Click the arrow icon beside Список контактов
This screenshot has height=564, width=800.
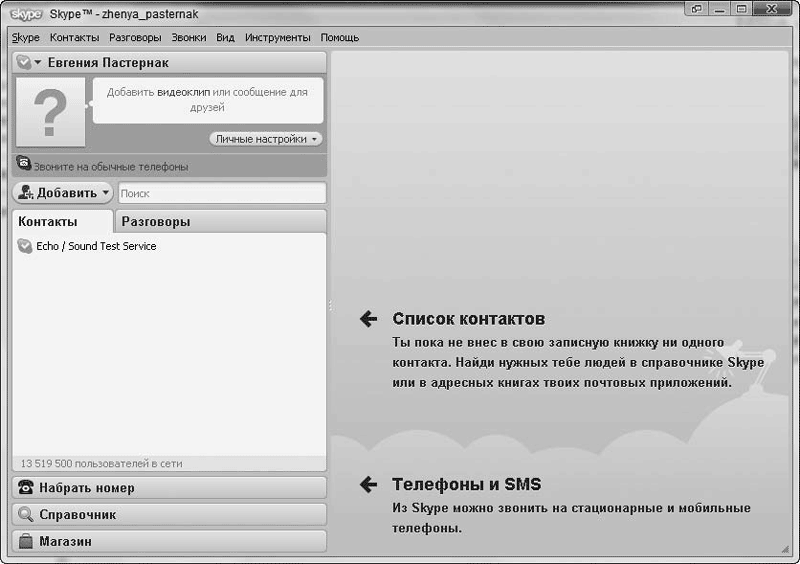[x=368, y=319]
